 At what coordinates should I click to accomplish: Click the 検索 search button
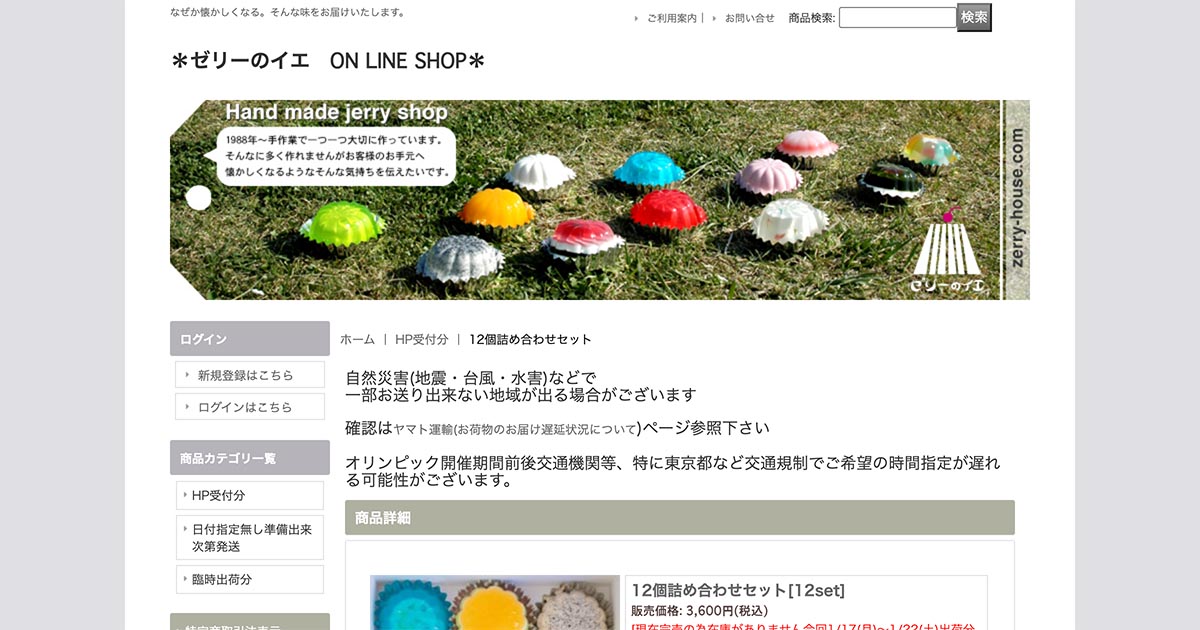click(974, 17)
